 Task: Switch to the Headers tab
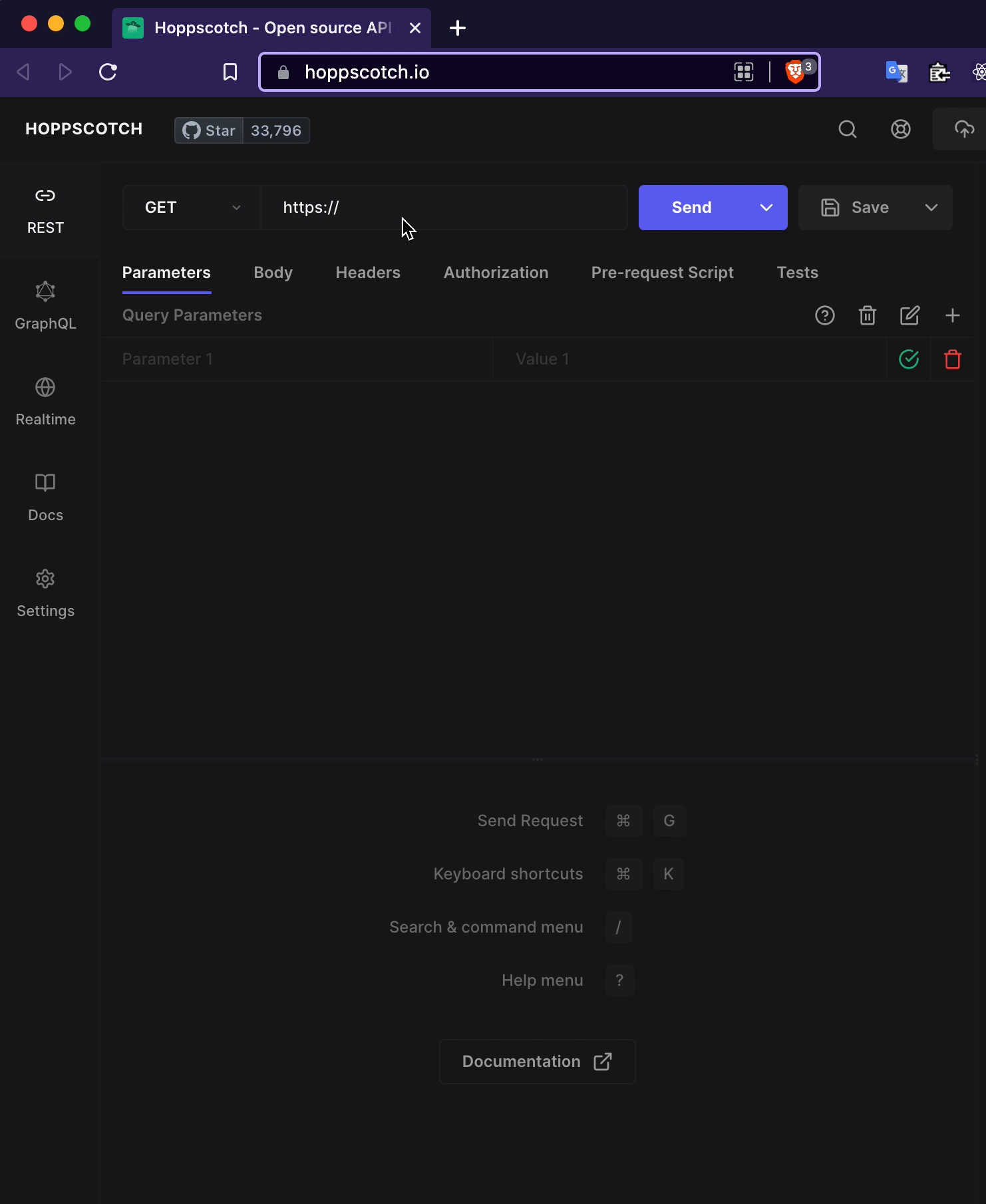click(368, 273)
